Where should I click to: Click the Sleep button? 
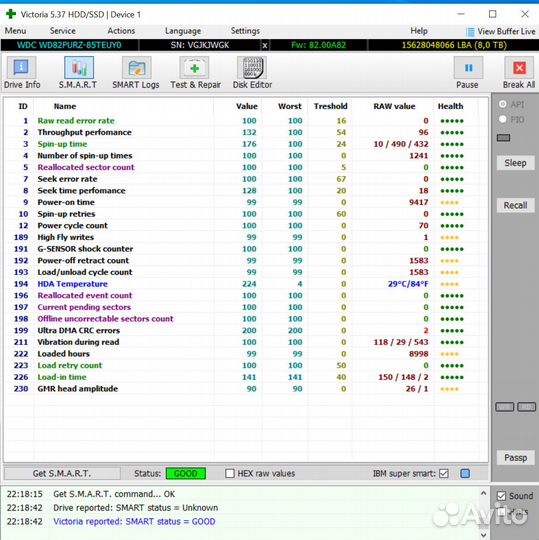pyautogui.click(x=515, y=163)
